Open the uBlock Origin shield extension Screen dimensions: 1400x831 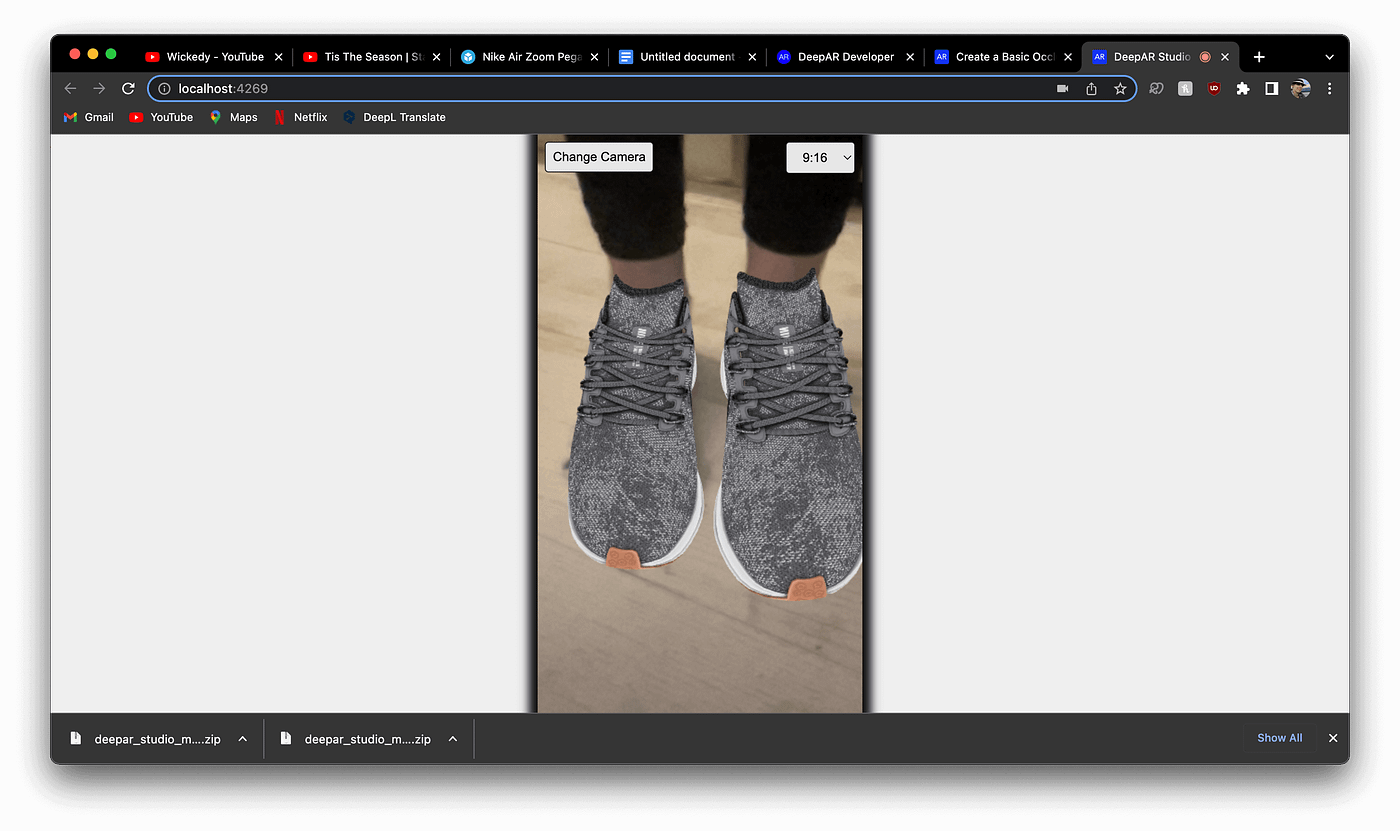[x=1213, y=88]
